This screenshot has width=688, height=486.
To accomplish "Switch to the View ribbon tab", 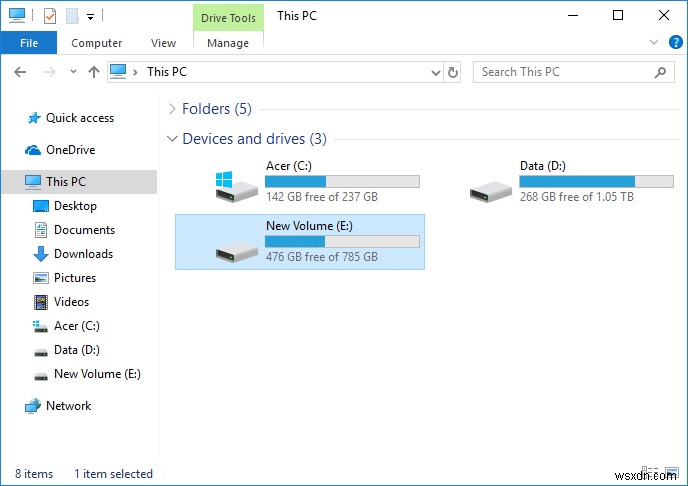I will coord(163,43).
